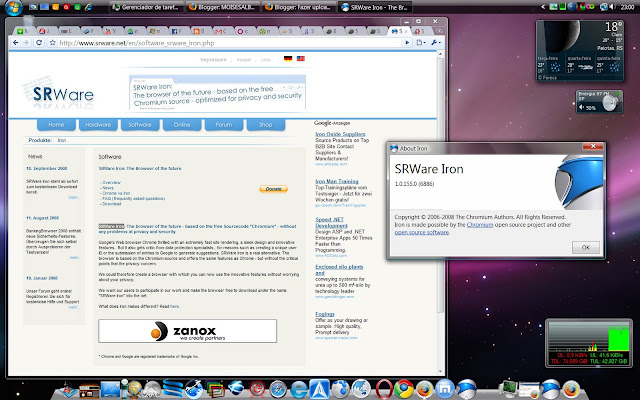Switch to the last tab in the browser tab strip

pos(421,31)
